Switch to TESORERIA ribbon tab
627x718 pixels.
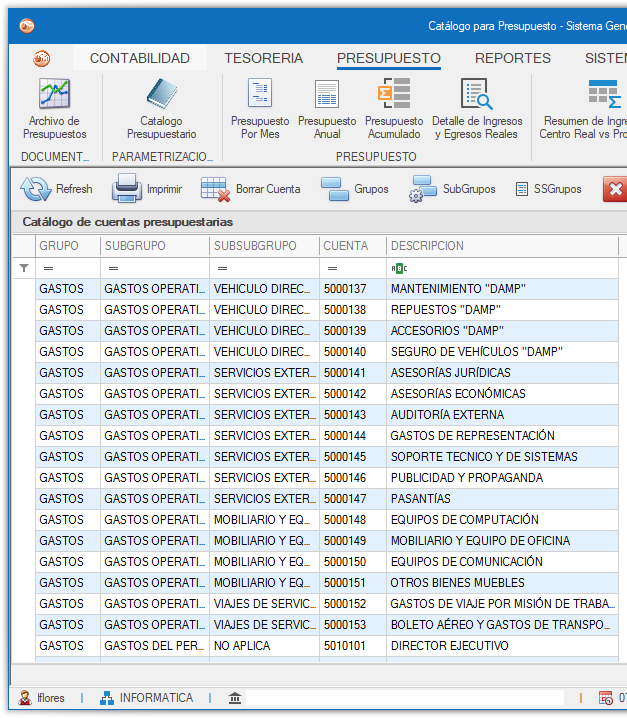[263, 58]
